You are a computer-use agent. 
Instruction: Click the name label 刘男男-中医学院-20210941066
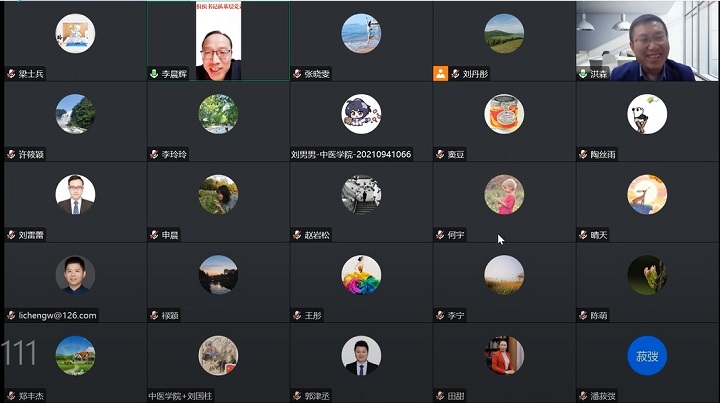[351, 154]
